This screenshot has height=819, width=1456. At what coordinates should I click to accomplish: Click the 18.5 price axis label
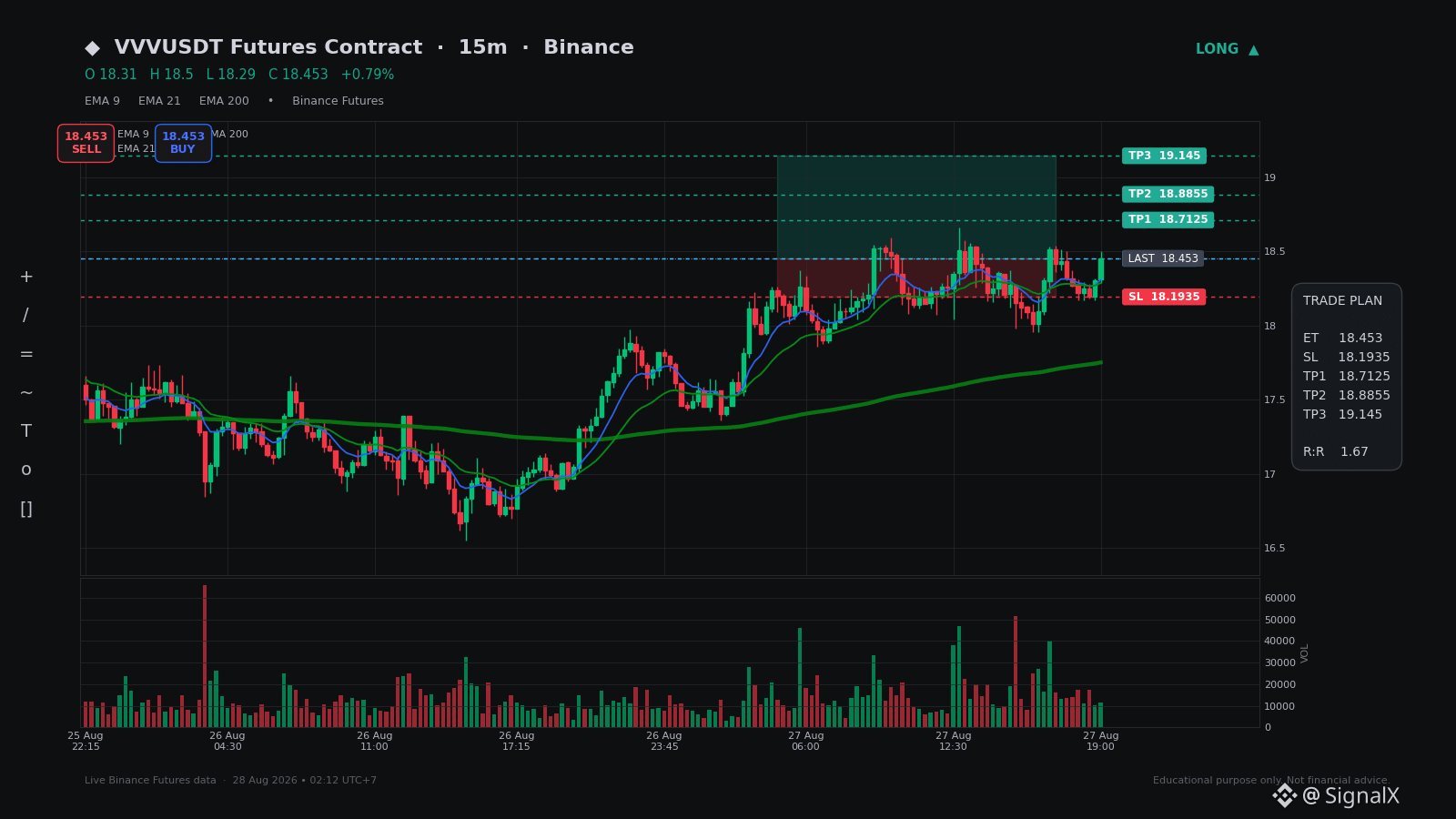pos(1275,252)
